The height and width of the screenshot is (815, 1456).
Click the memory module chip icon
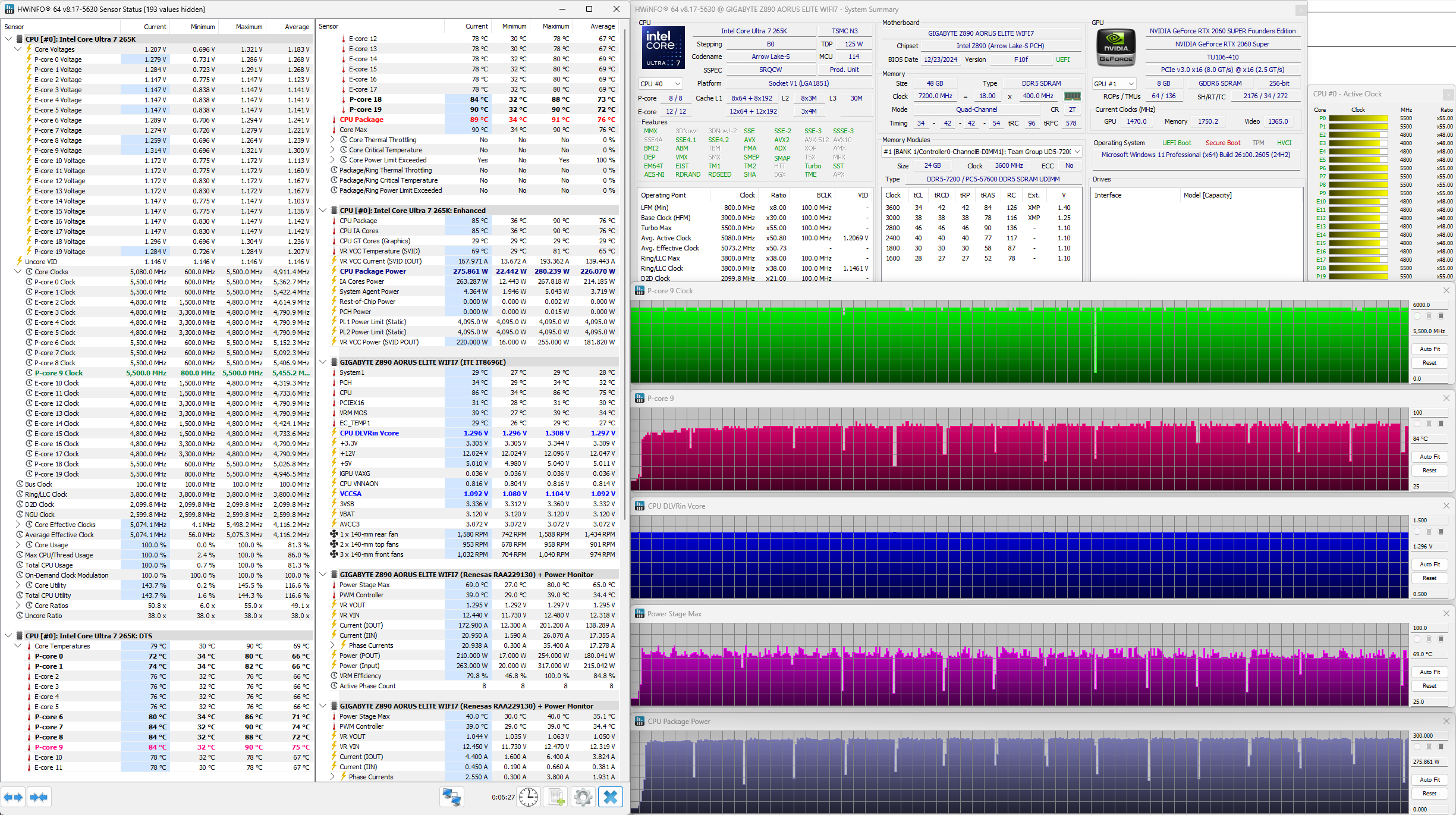point(1072,96)
